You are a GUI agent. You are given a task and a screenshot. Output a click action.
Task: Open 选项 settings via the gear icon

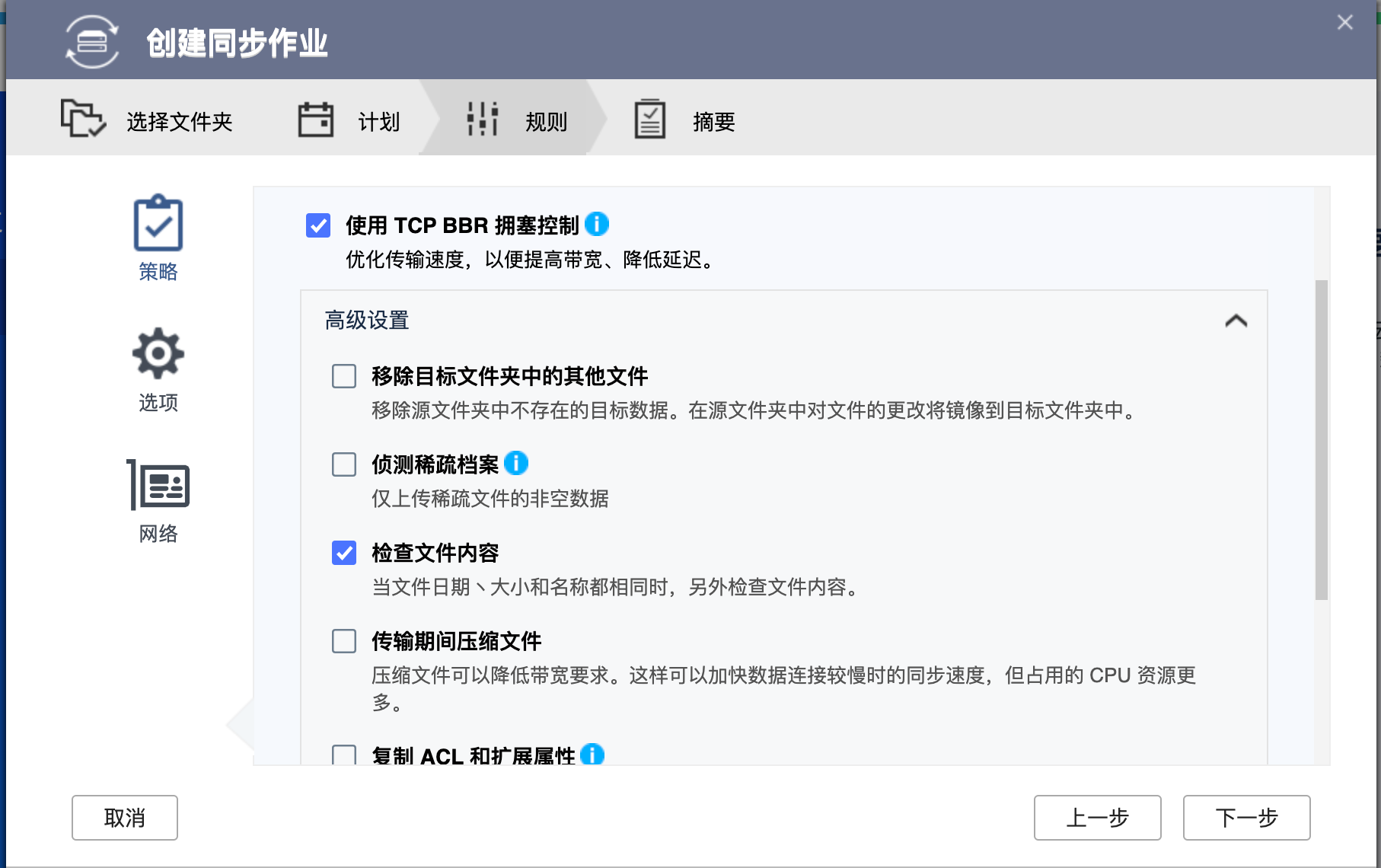(158, 353)
